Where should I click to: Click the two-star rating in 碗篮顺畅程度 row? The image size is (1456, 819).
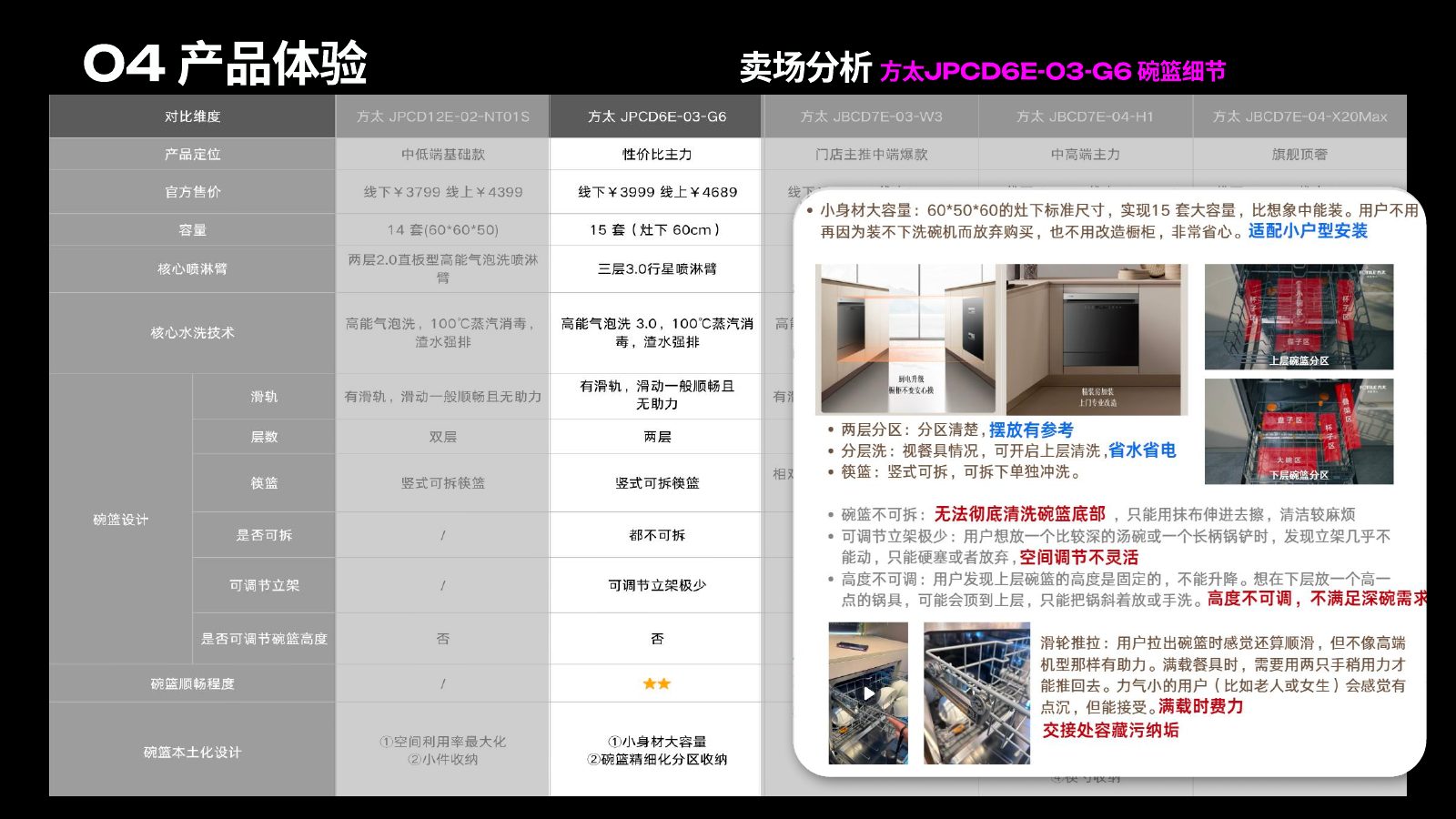pos(656,683)
